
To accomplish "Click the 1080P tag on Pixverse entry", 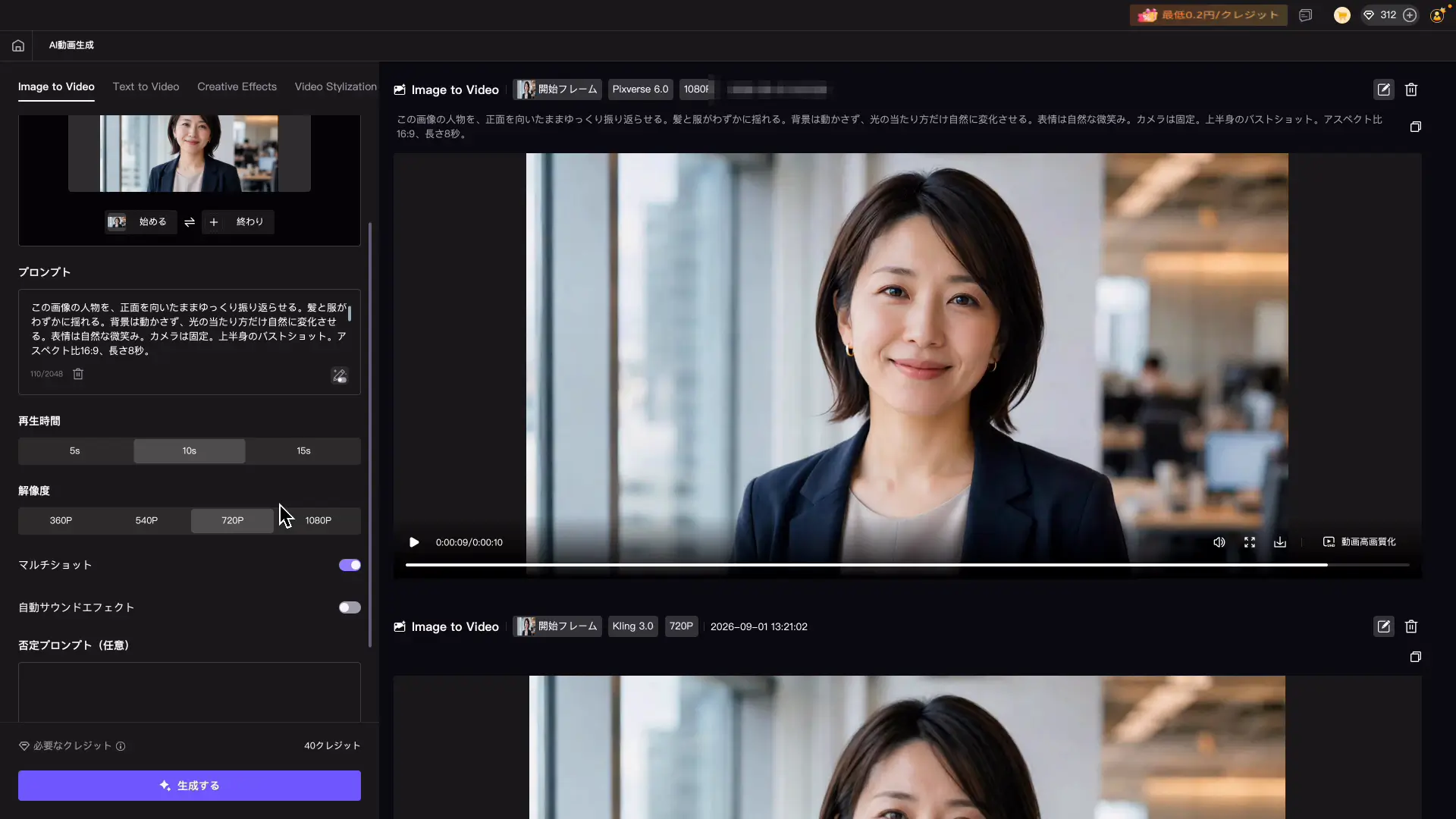I will (696, 89).
